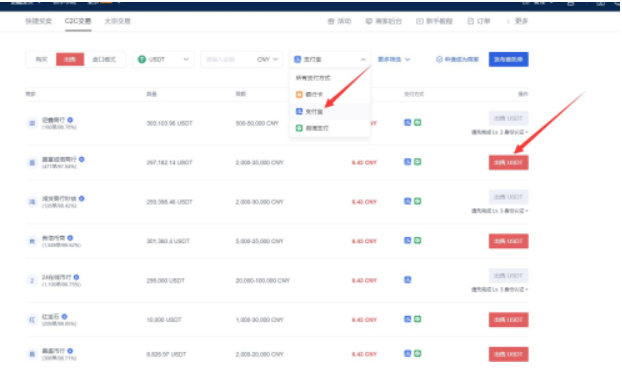
Task: Click WeChat icon in the 301,360.4 USDT row
Action: pos(417,240)
